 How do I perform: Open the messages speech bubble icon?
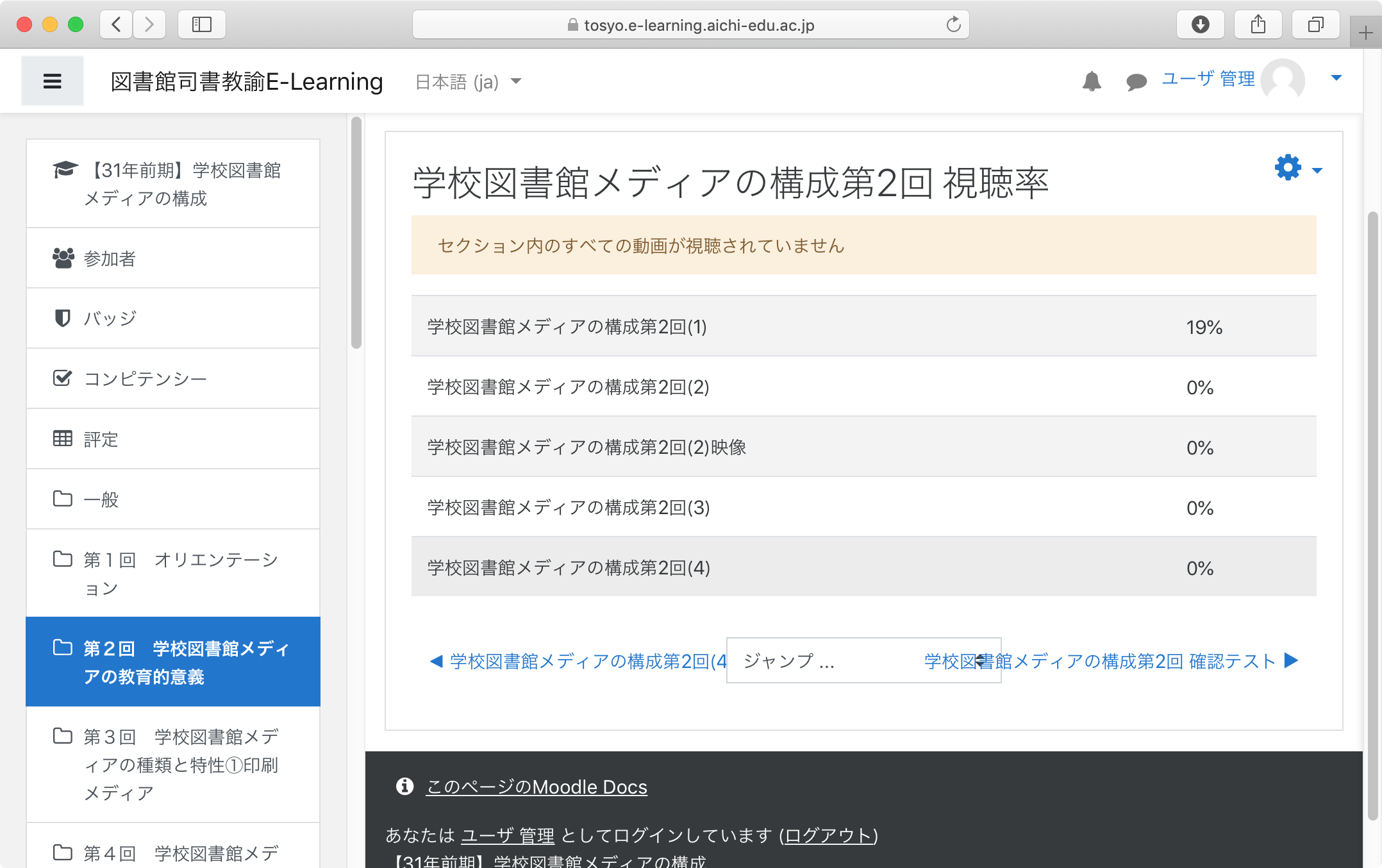coord(1136,81)
